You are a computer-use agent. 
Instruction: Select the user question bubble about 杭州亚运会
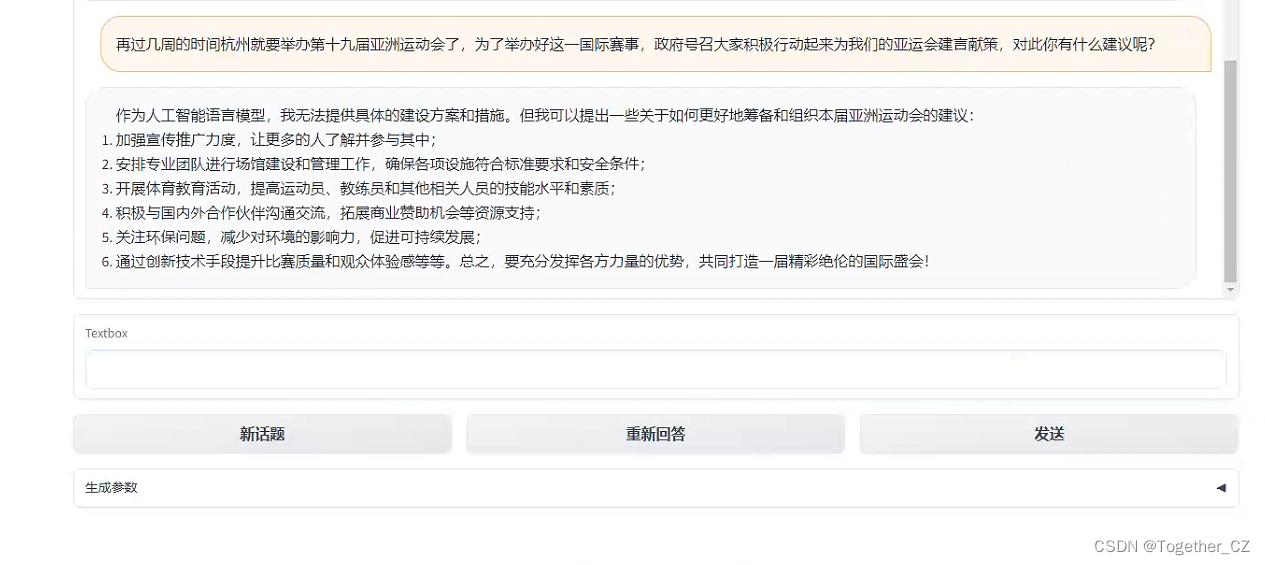(655, 44)
